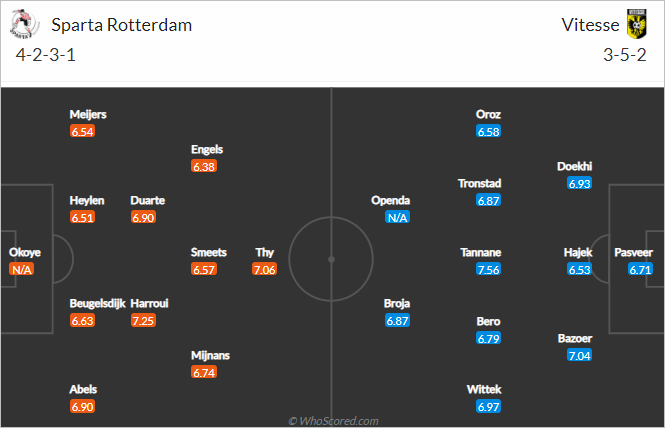Click player name Wittek
The image size is (665, 428).
(x=484, y=389)
